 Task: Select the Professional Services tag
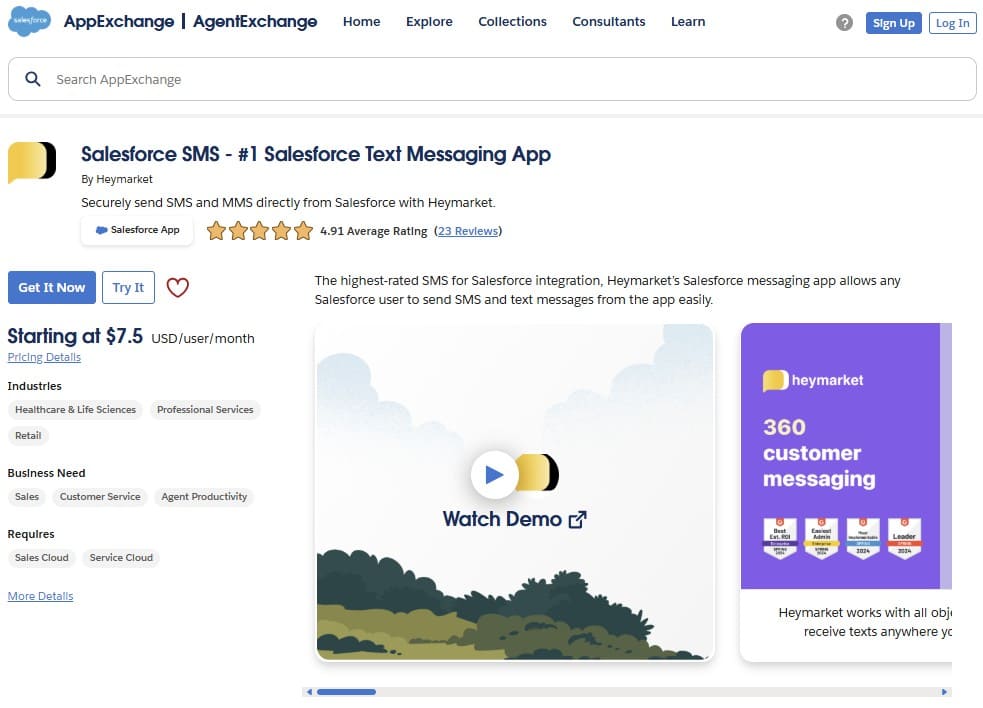[205, 409]
